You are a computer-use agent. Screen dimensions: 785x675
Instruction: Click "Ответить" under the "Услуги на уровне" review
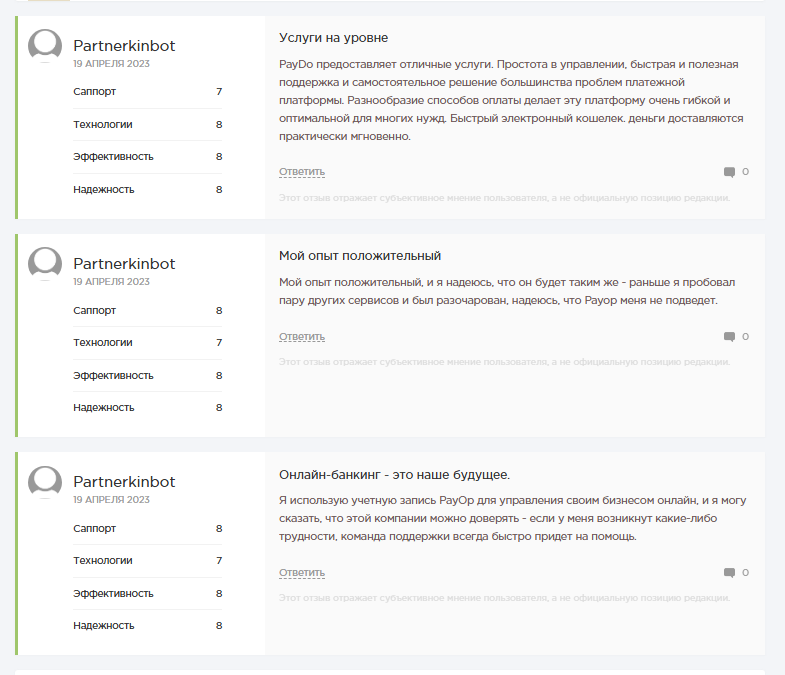click(302, 172)
